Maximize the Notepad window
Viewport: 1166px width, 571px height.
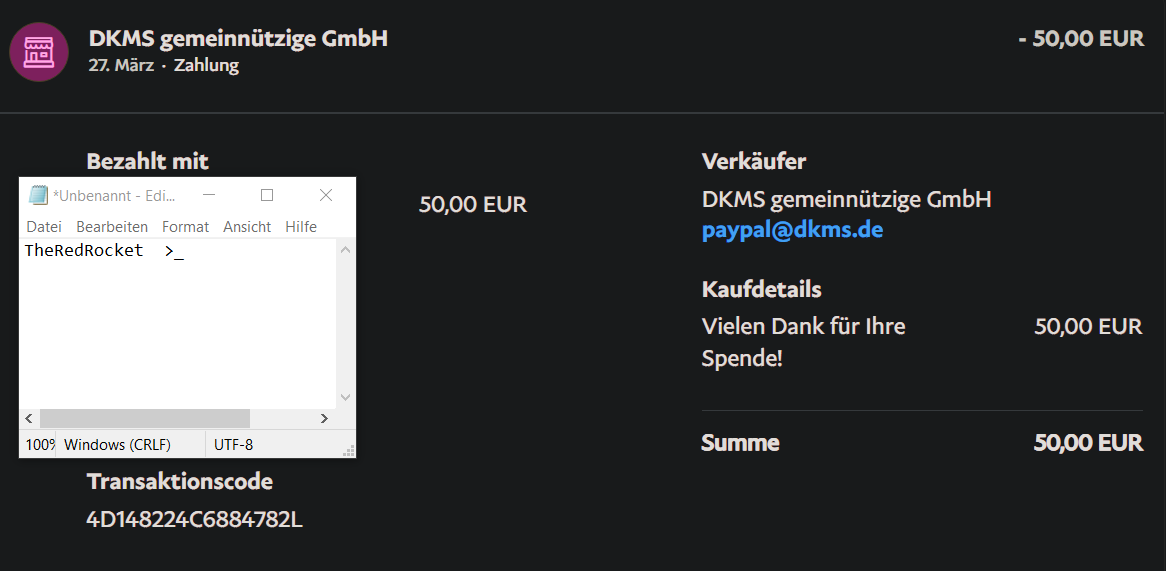pyautogui.click(x=267, y=195)
